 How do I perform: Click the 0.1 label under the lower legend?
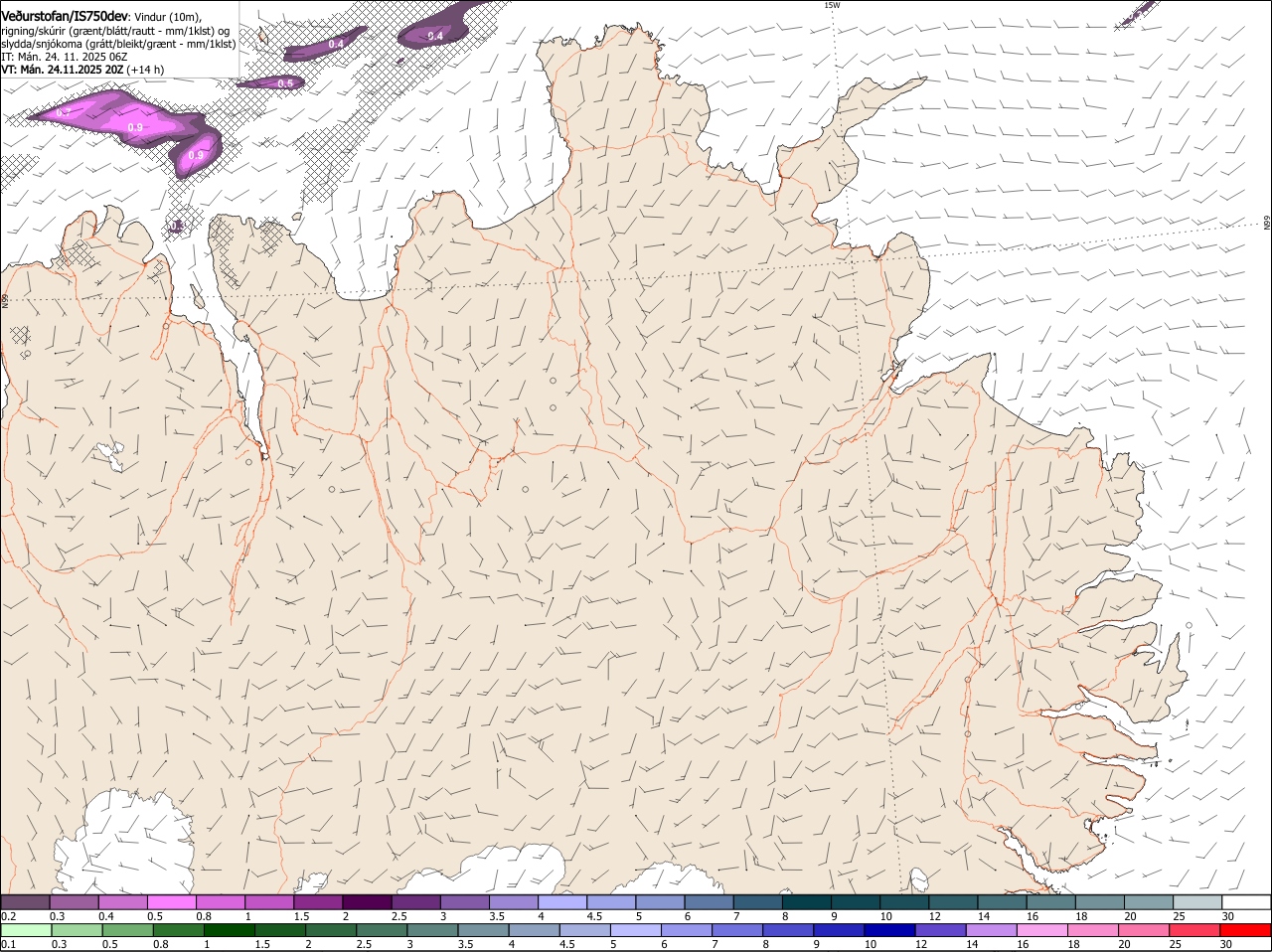click(9, 944)
